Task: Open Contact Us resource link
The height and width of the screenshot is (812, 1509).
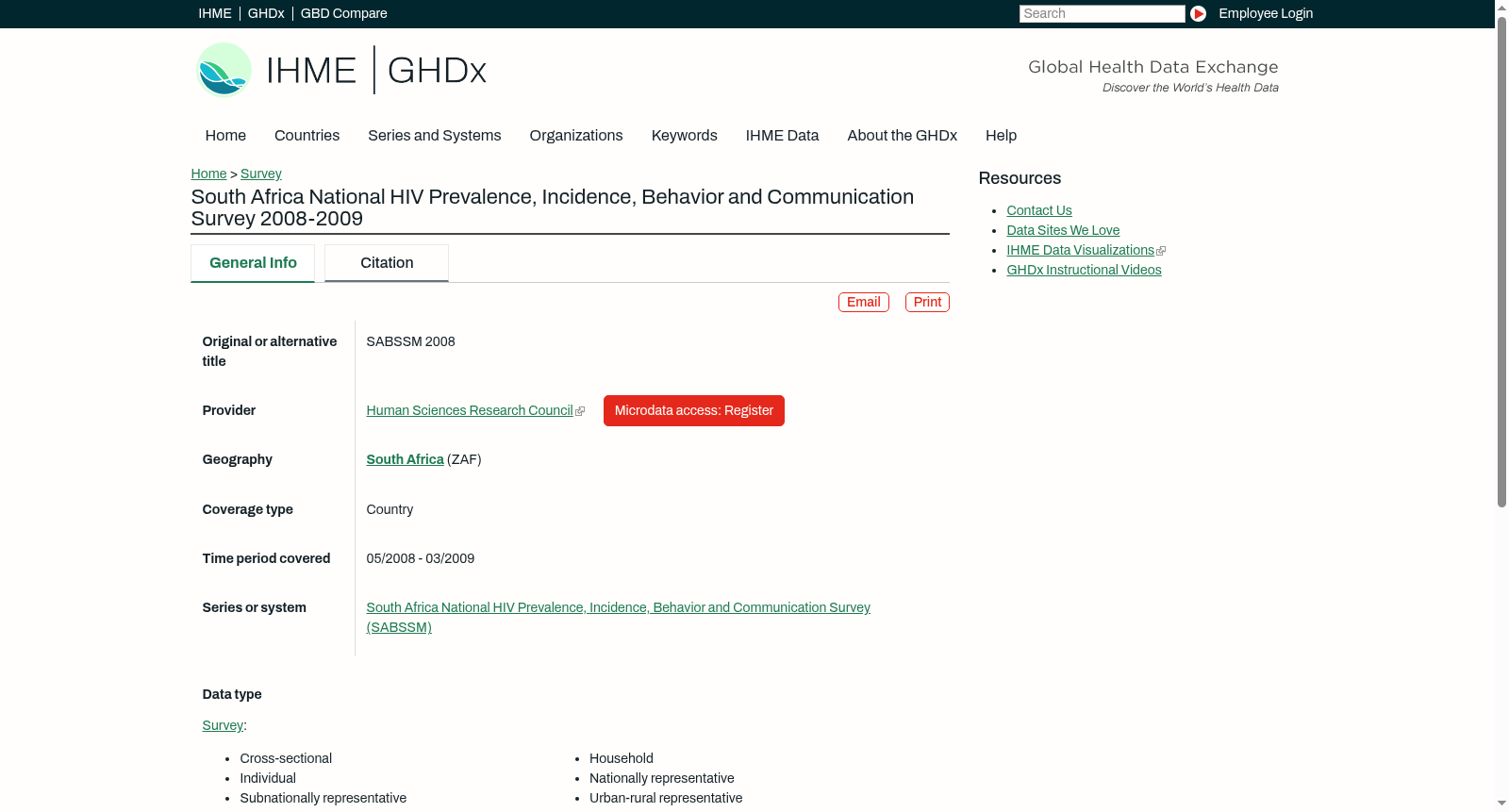Action: 1039,210
